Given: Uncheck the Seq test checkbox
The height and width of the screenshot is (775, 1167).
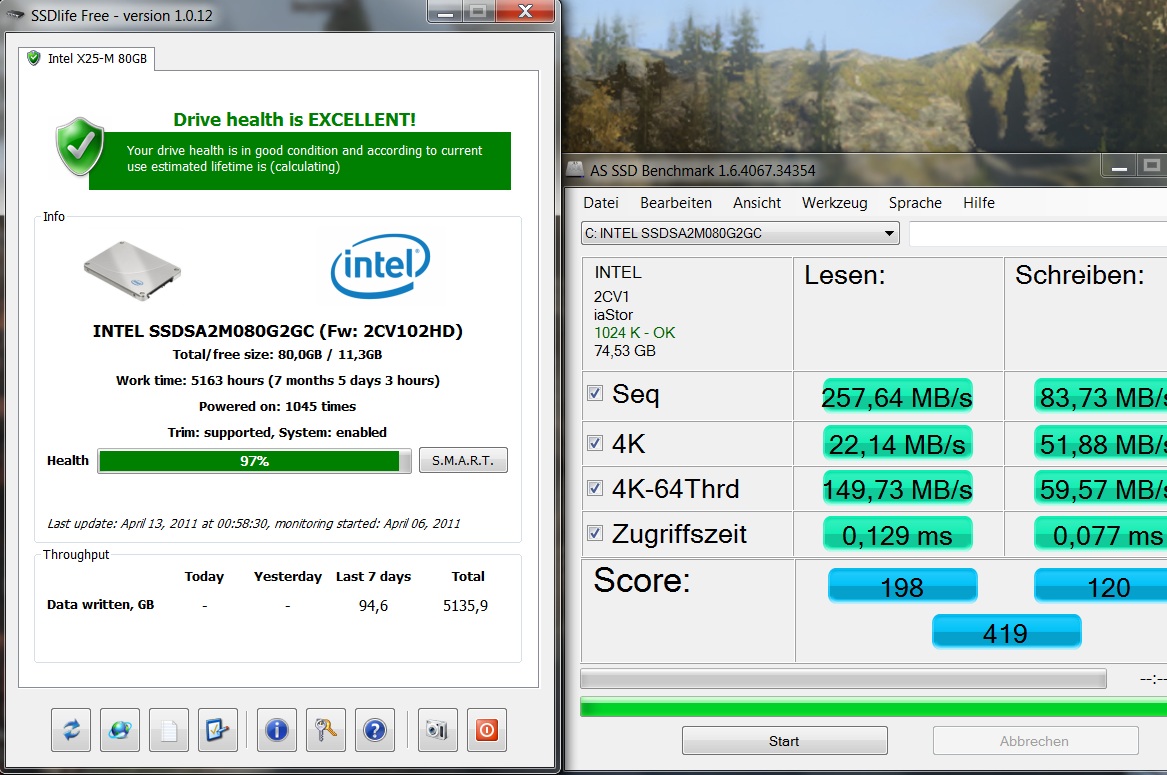Looking at the screenshot, I should [x=595, y=393].
